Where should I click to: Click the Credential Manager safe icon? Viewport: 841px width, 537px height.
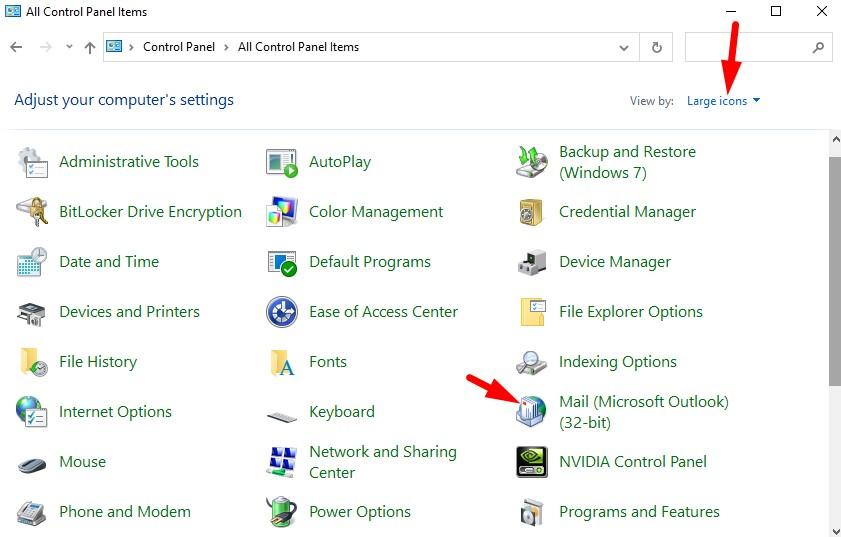coord(532,212)
